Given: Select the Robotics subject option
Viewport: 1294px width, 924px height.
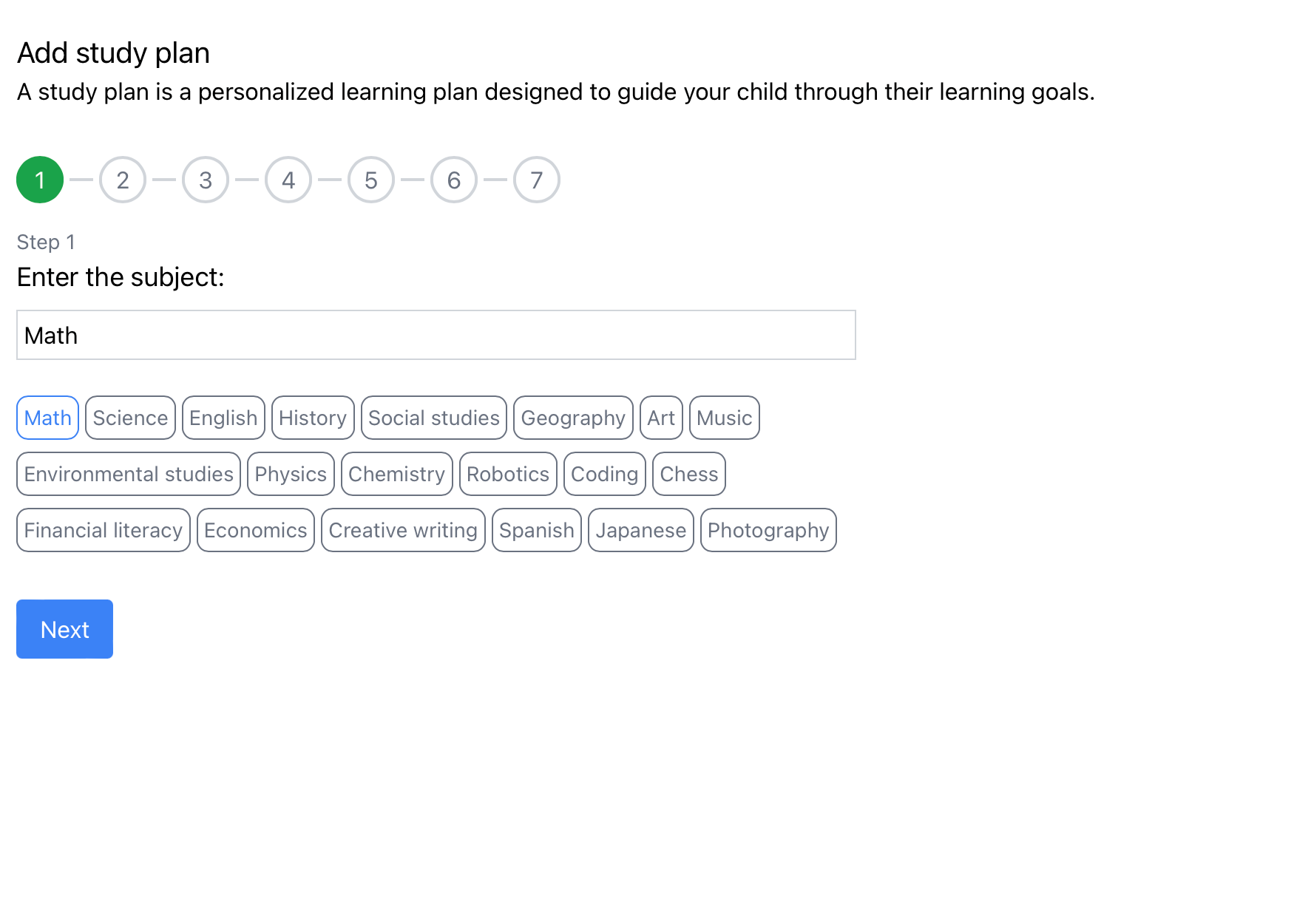Looking at the screenshot, I should 508,474.
